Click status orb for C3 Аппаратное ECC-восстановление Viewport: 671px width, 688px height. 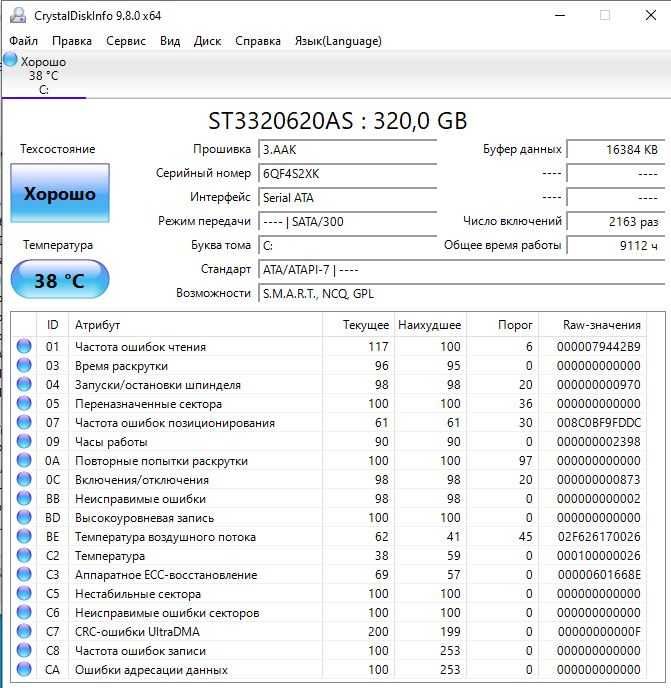[x=24, y=574]
